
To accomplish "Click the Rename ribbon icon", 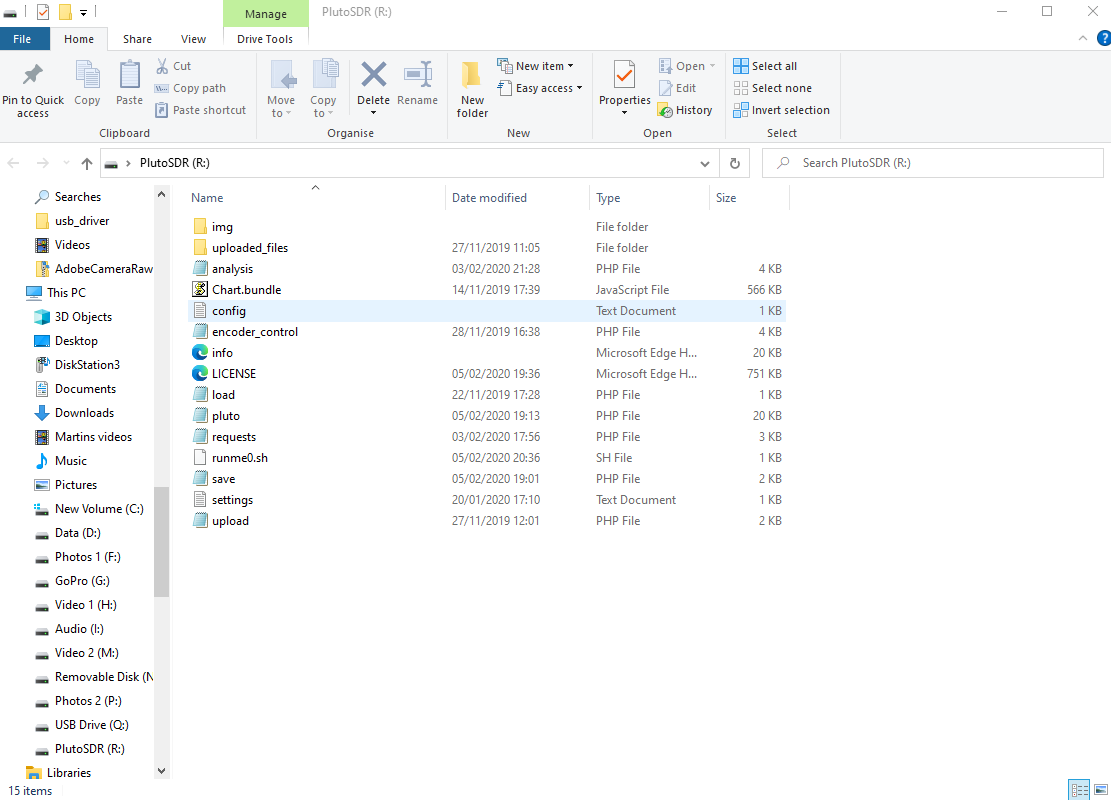I will [x=417, y=75].
